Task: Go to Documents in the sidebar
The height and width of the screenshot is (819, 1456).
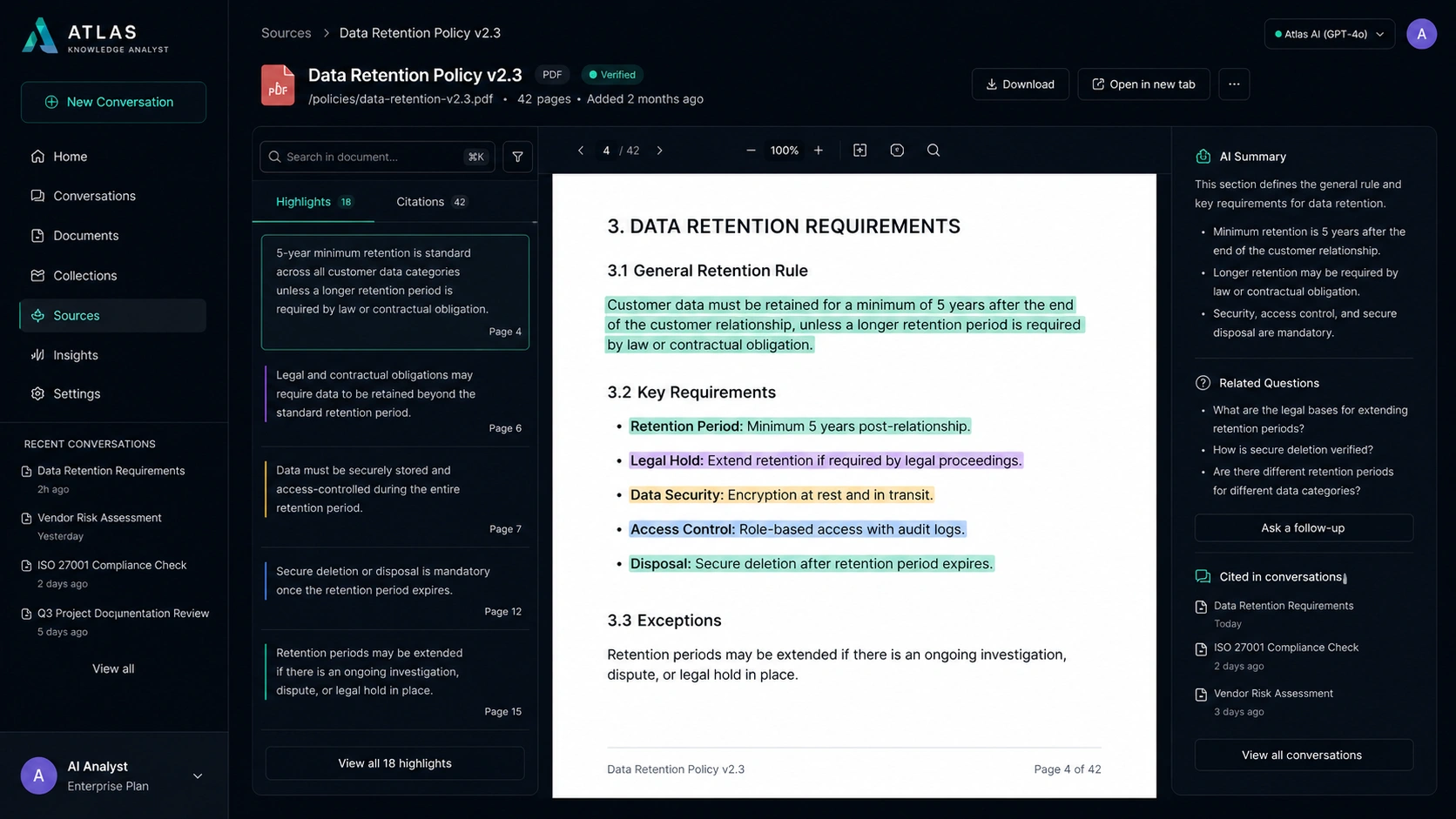Action: click(112, 236)
